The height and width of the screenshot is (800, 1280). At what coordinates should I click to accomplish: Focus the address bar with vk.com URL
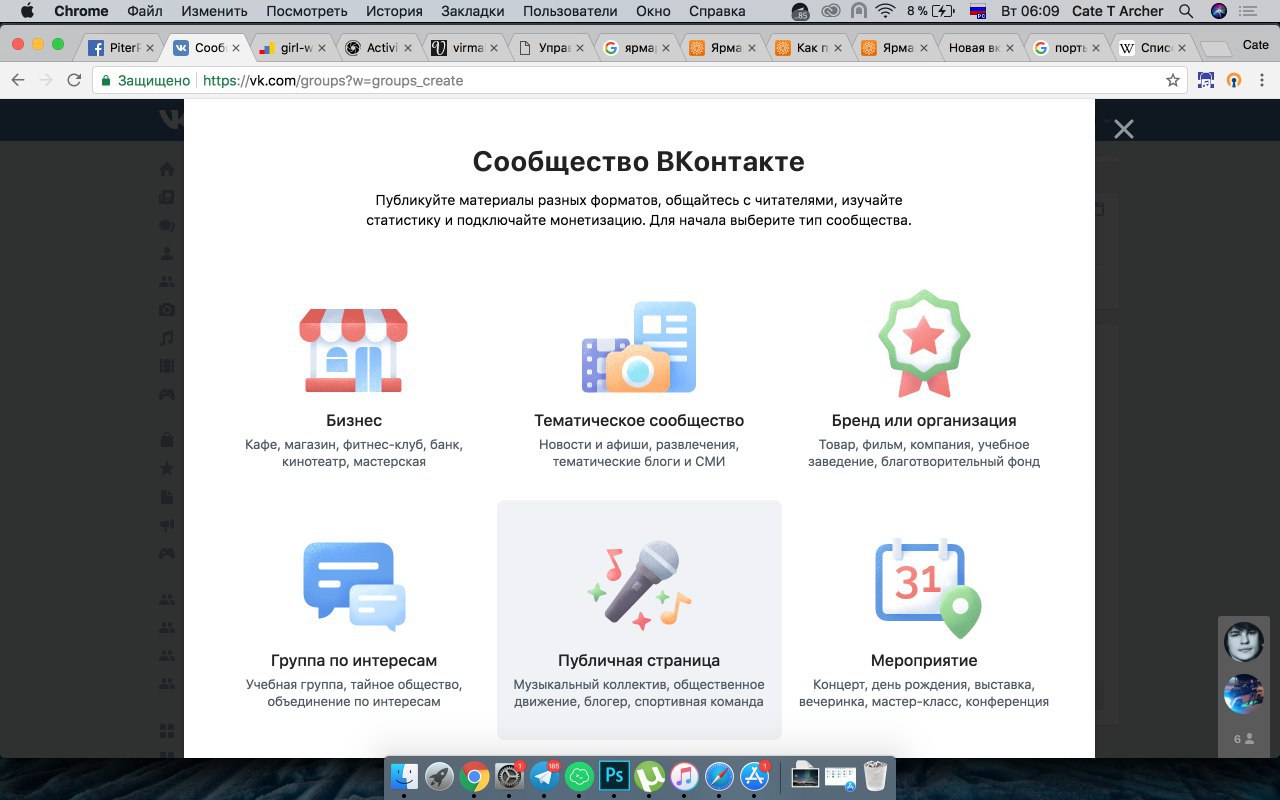[640, 80]
